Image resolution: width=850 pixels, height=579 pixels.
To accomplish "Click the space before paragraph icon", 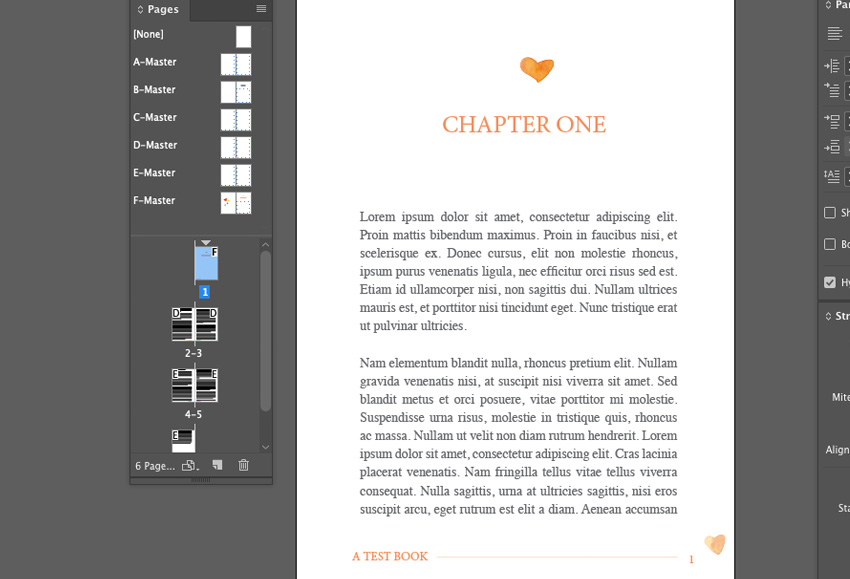I will click(833, 119).
